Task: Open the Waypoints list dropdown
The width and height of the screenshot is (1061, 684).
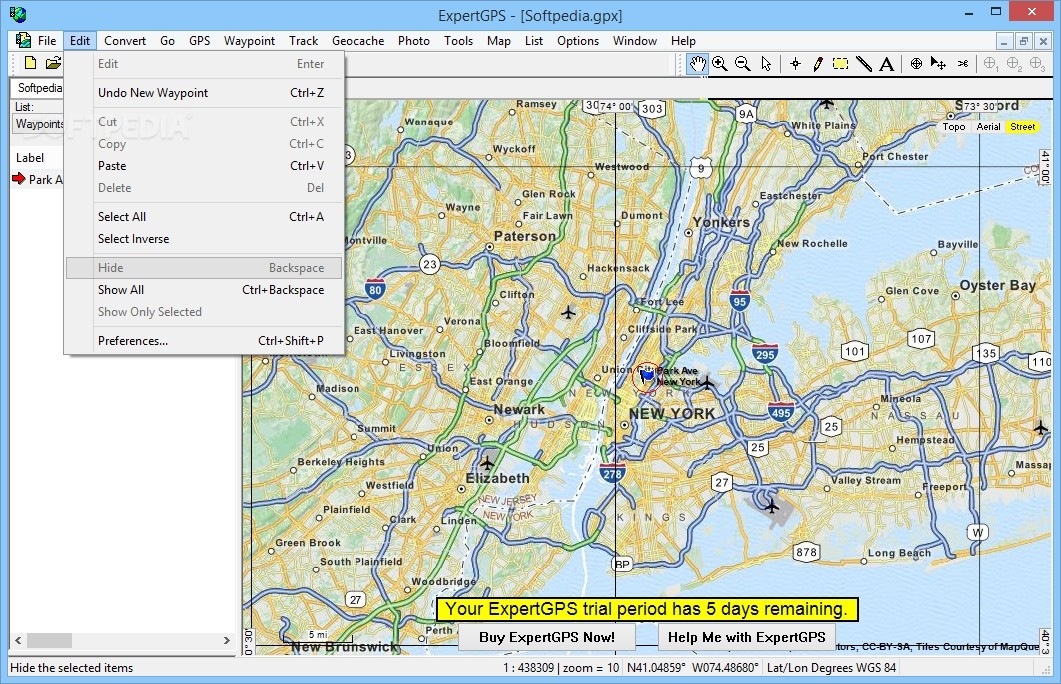Action: coord(38,124)
